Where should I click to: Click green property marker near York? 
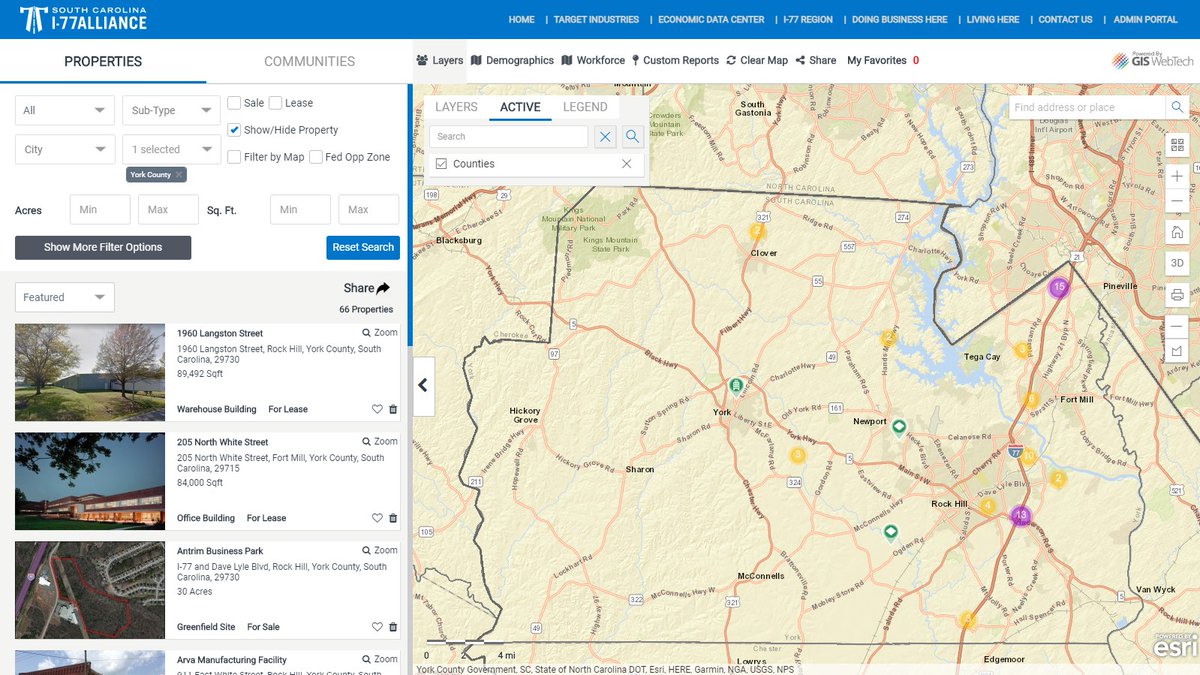736,386
